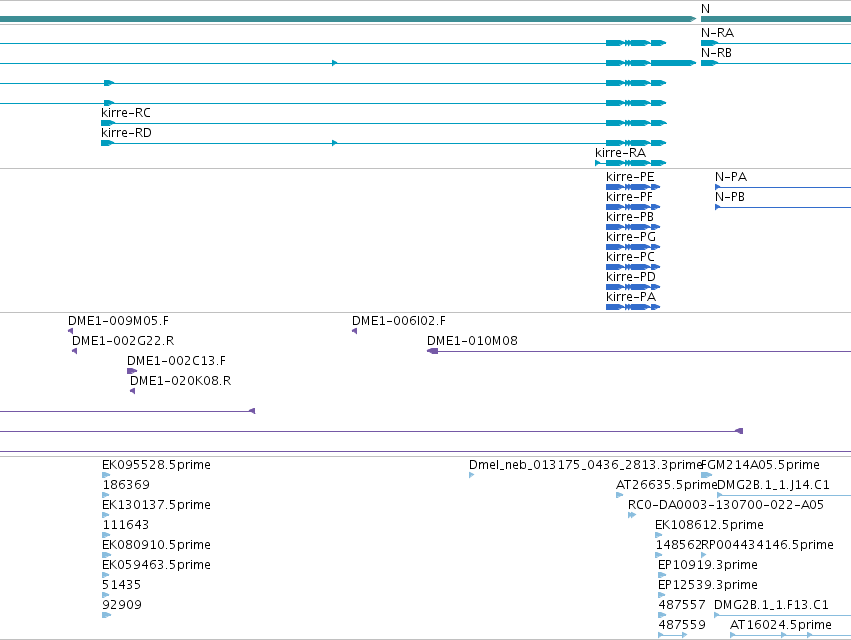Select the DME1-010M08 clone label
Viewport: 851px width, 640px height.
tap(472, 341)
